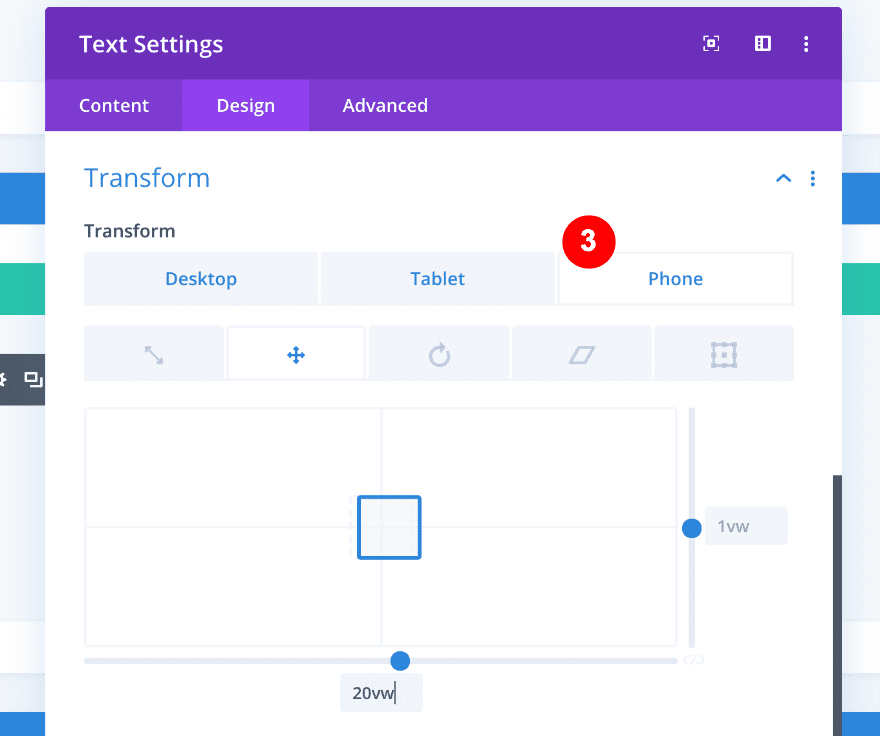Switch to Phone responsive mode
This screenshot has height=736, width=880.
pos(675,279)
